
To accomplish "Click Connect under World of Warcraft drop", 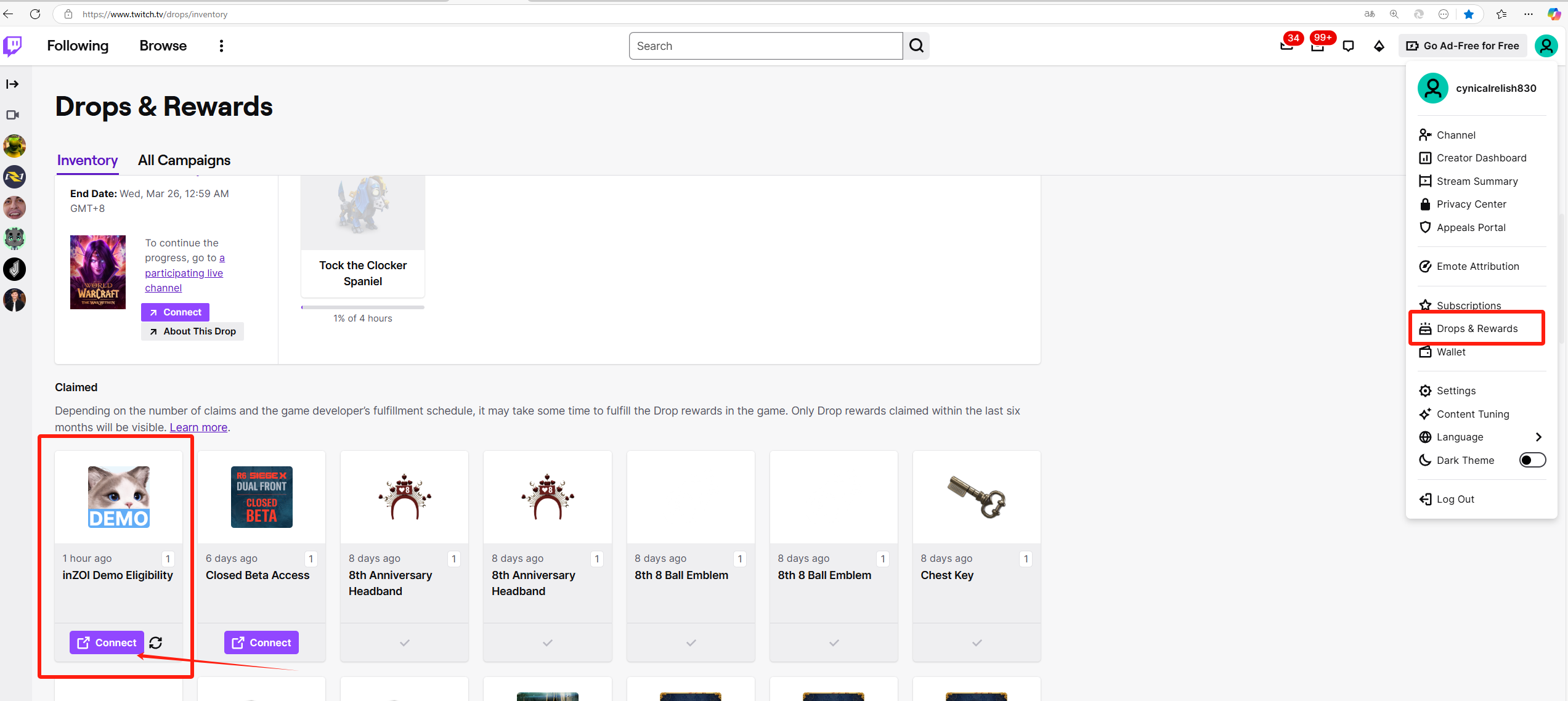I will (x=176, y=312).
